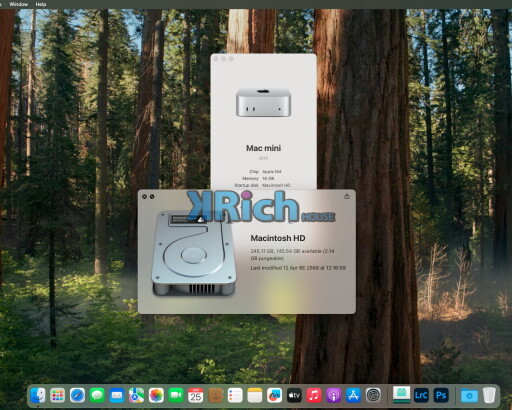
Task: Open Finder from the Dock
Action: click(38, 396)
